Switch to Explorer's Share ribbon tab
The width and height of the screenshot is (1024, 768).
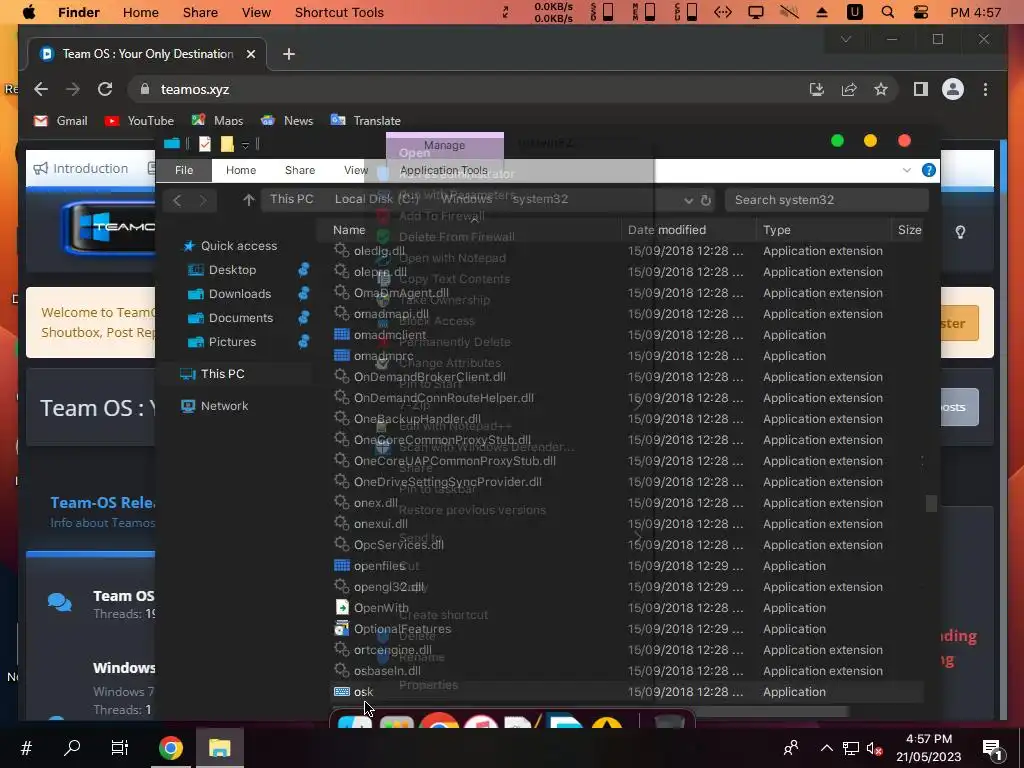tap(300, 170)
